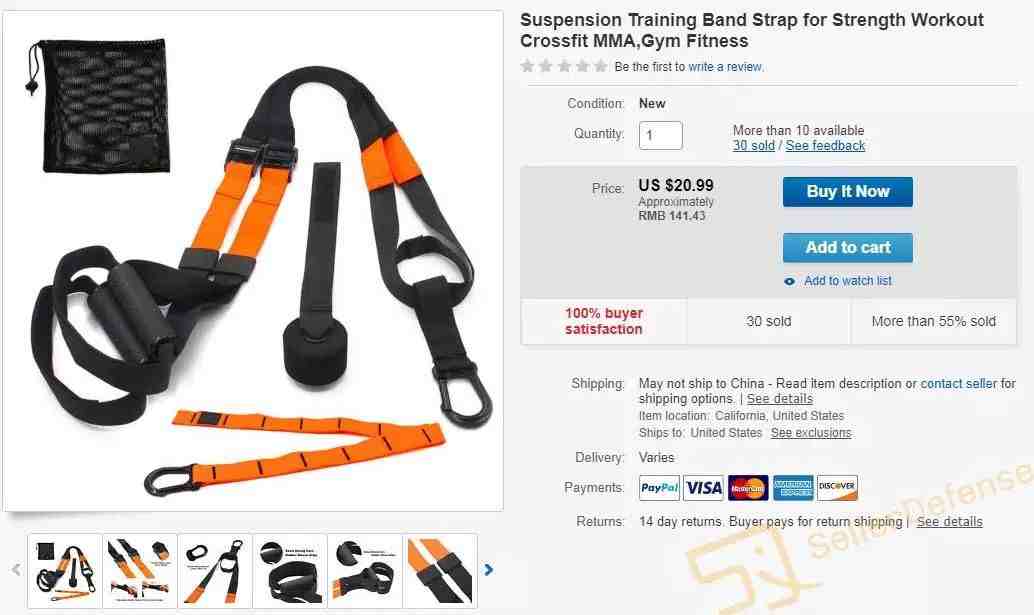The height and width of the screenshot is (615, 1034).
Task: Open the See exclusions link
Action: pyautogui.click(x=811, y=433)
